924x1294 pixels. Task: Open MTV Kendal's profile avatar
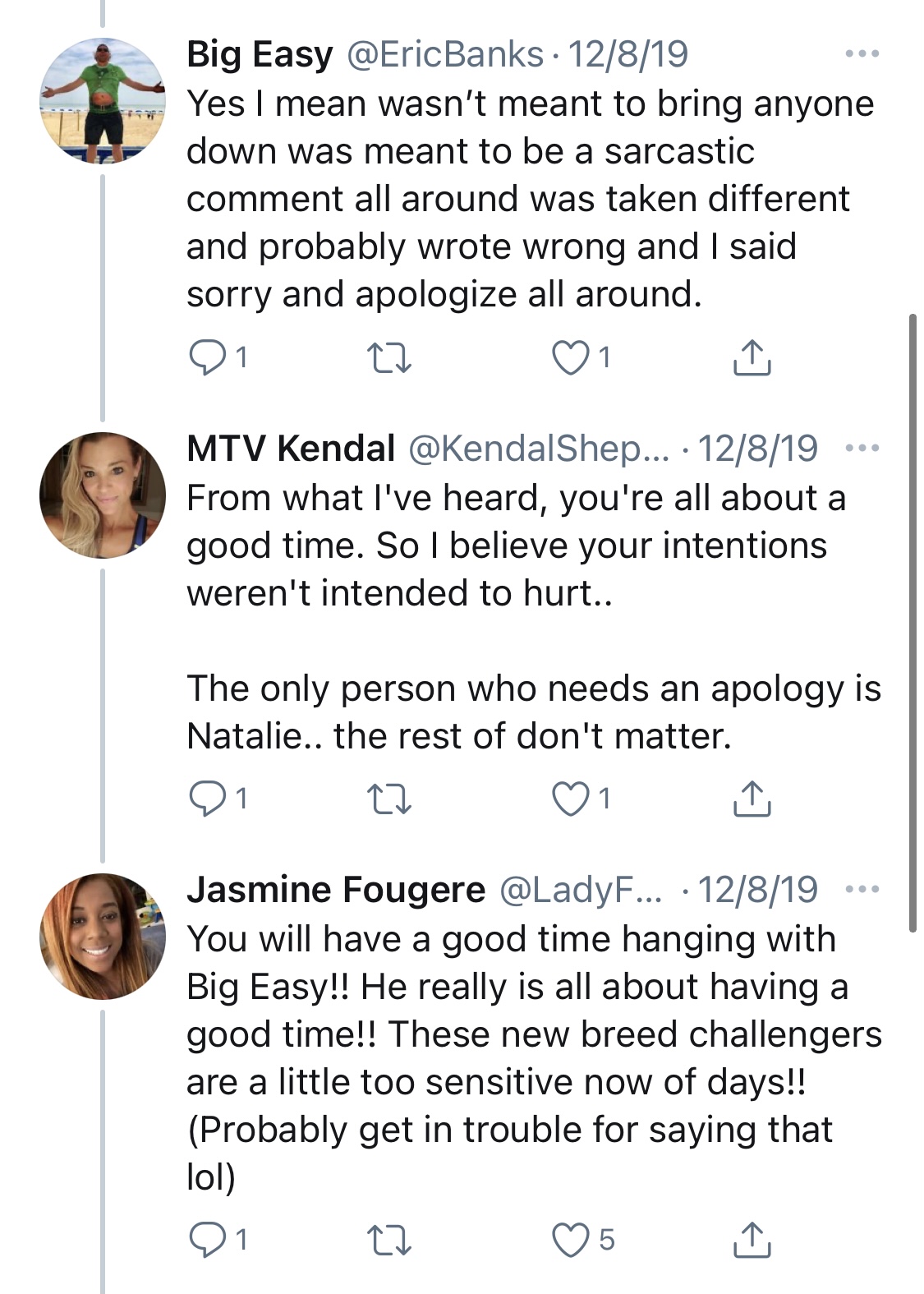[103, 495]
